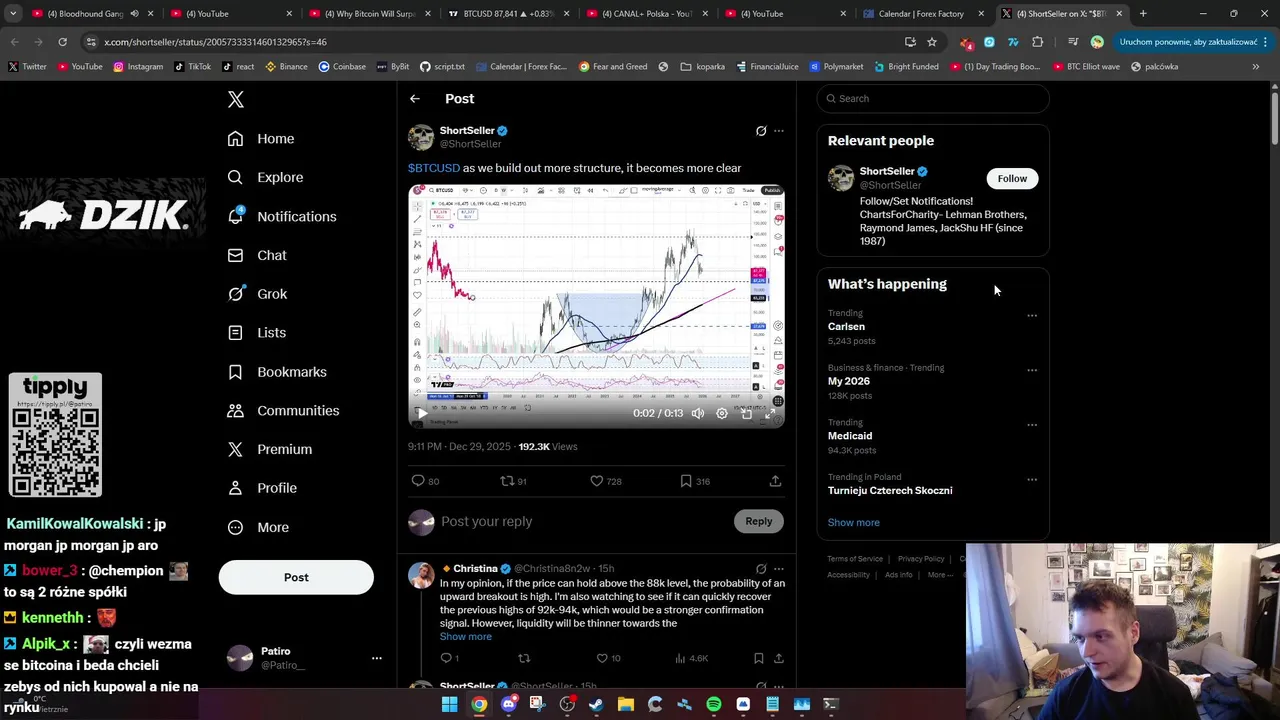Share the post with the upload icon
The width and height of the screenshot is (1280, 720).
click(x=775, y=481)
